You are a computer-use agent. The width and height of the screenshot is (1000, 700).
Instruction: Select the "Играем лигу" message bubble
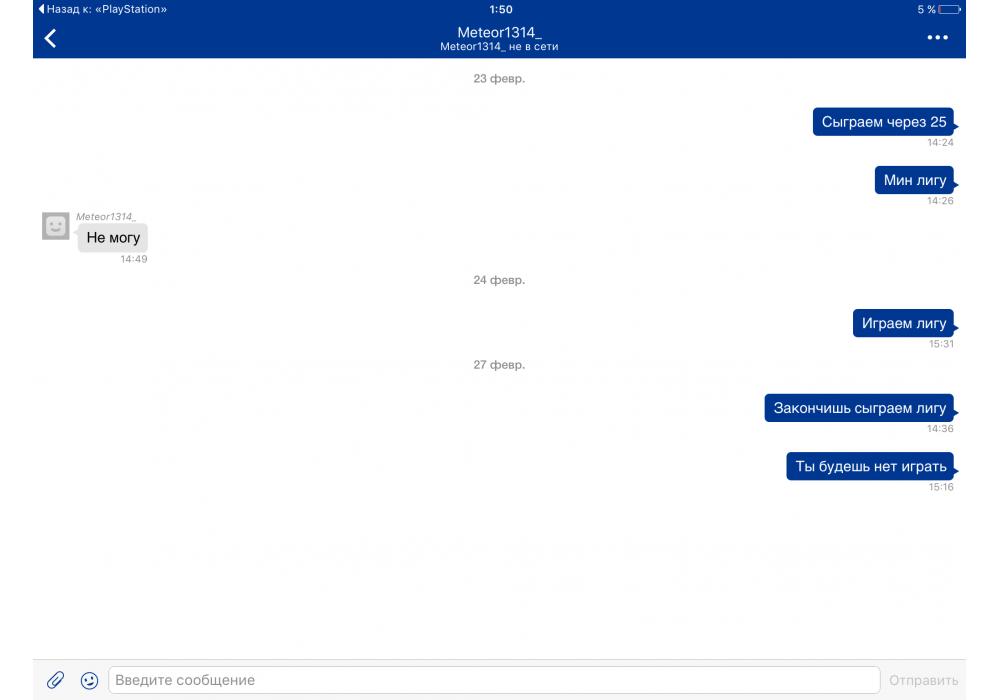point(903,324)
